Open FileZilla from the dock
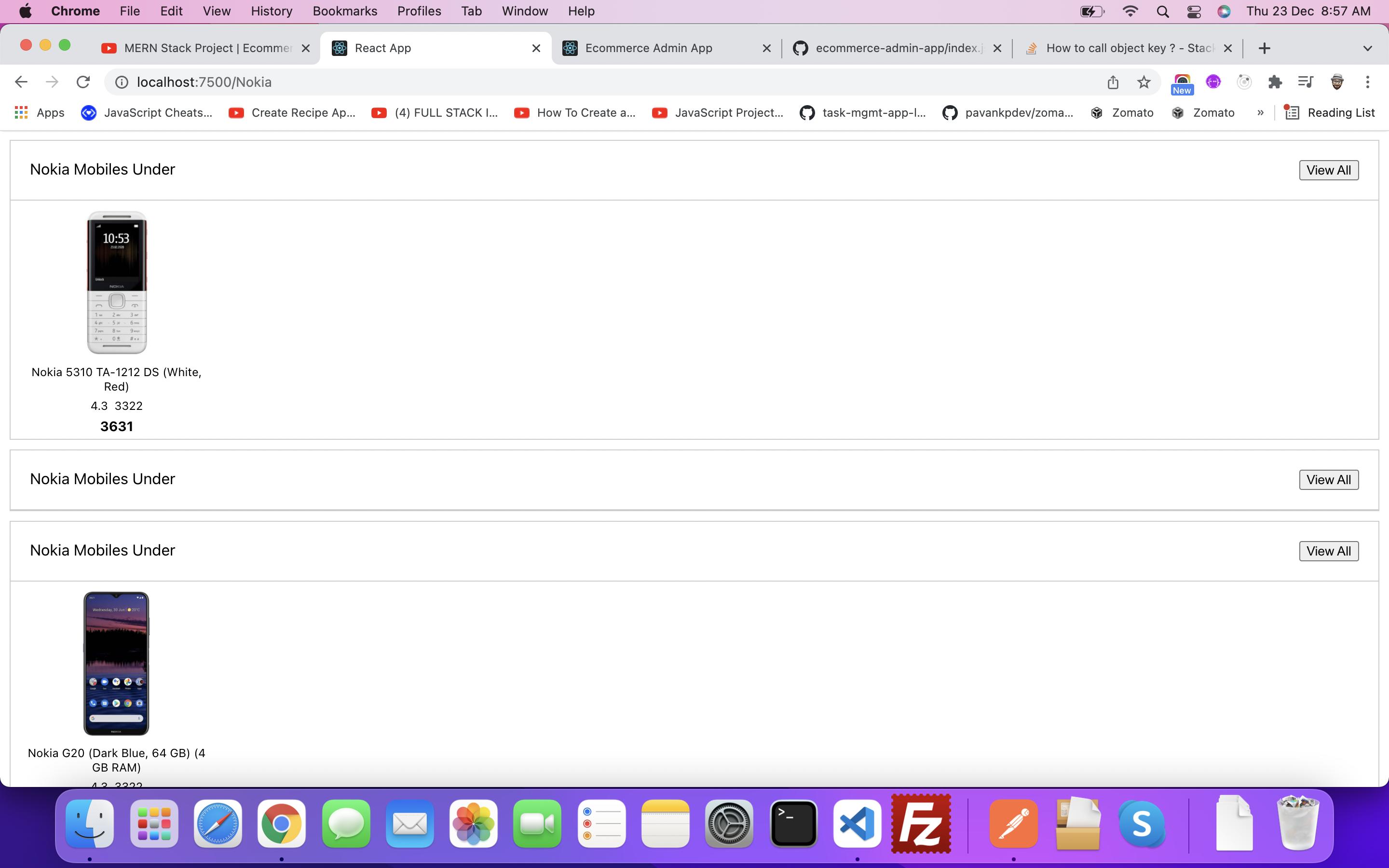The image size is (1389, 868). pyautogui.click(x=921, y=824)
